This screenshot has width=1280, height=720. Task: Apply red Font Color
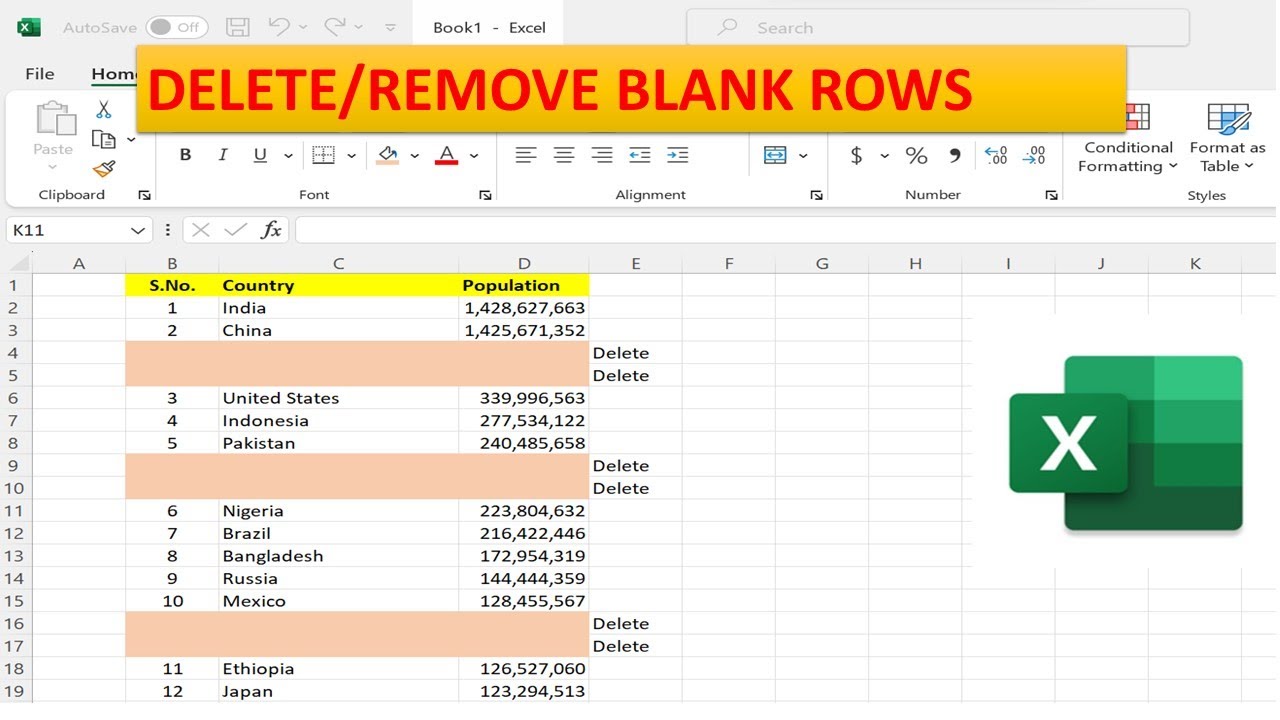click(x=447, y=155)
